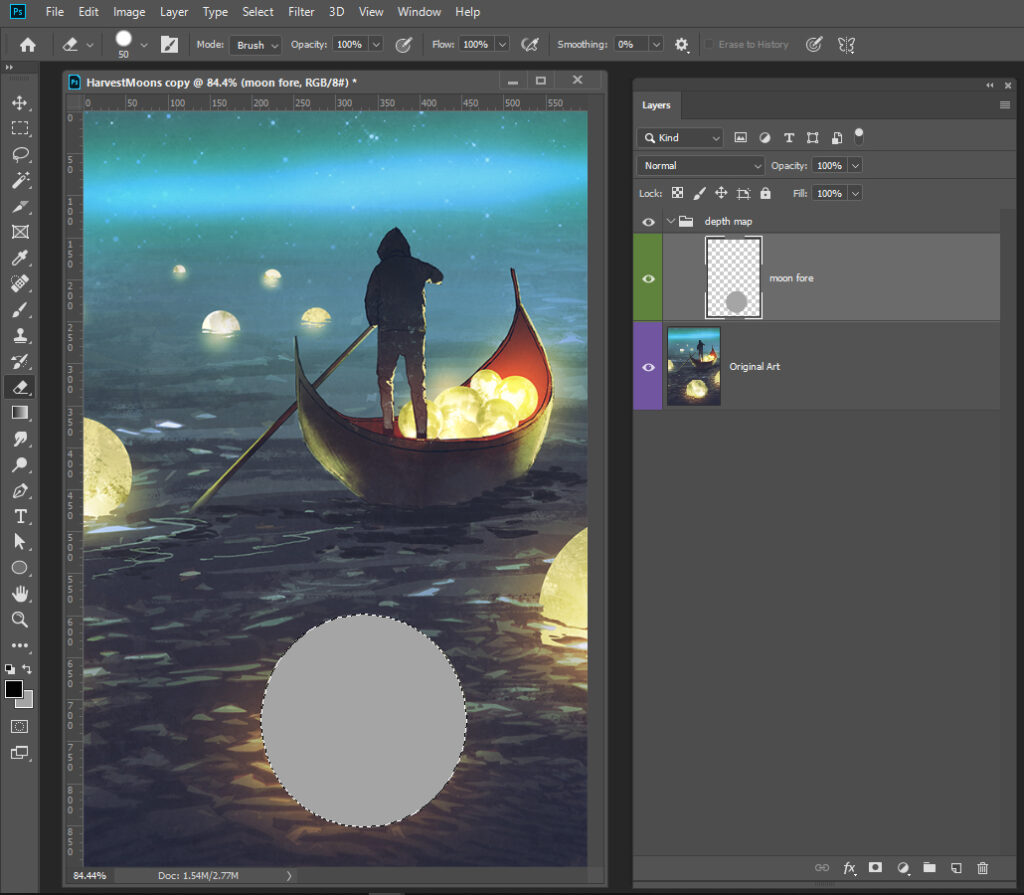Screen dimensions: 1024x895
Task: Add layer mask from Layers panel
Action: [875, 868]
